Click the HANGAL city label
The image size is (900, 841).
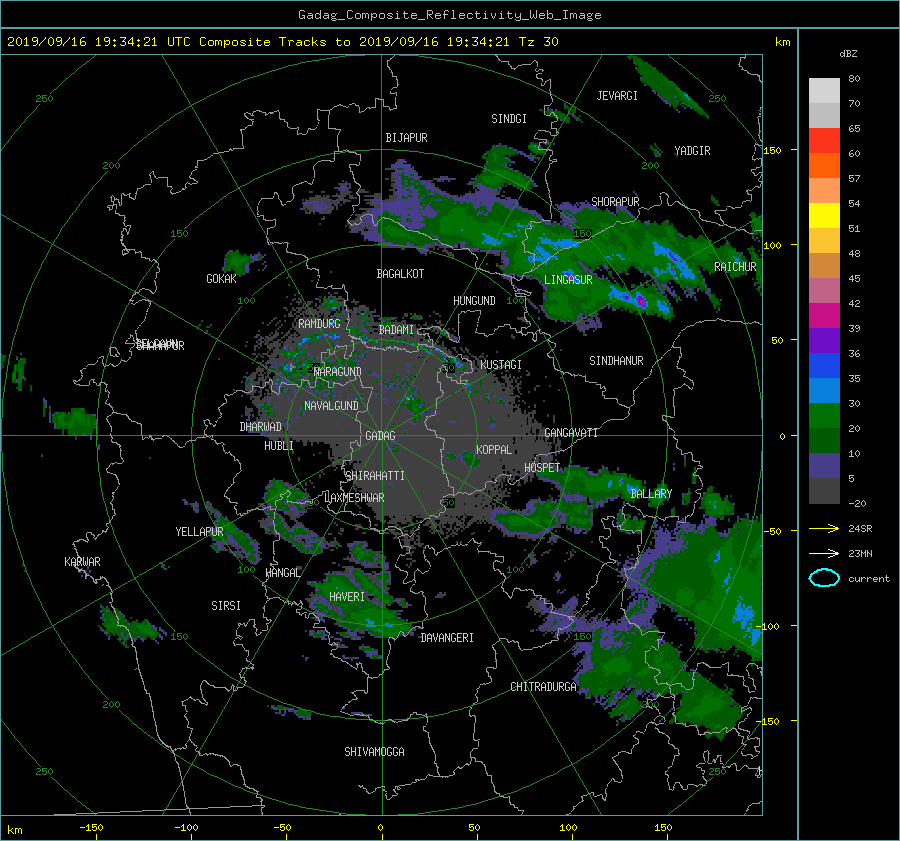point(283,573)
